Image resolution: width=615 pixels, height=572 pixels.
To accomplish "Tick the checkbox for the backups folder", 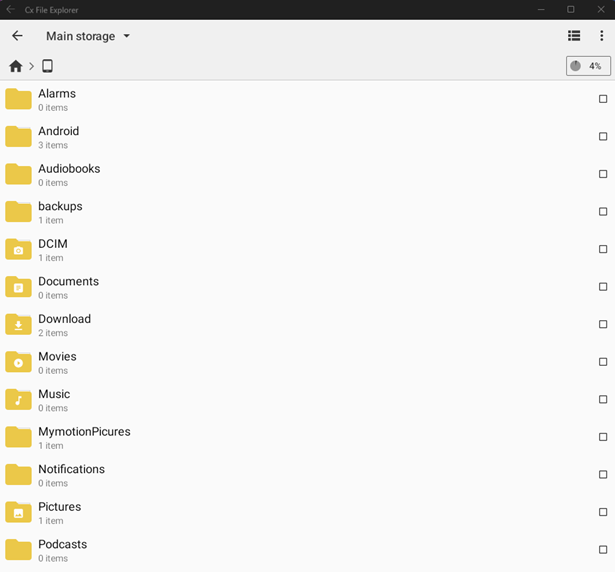I will [x=603, y=212].
